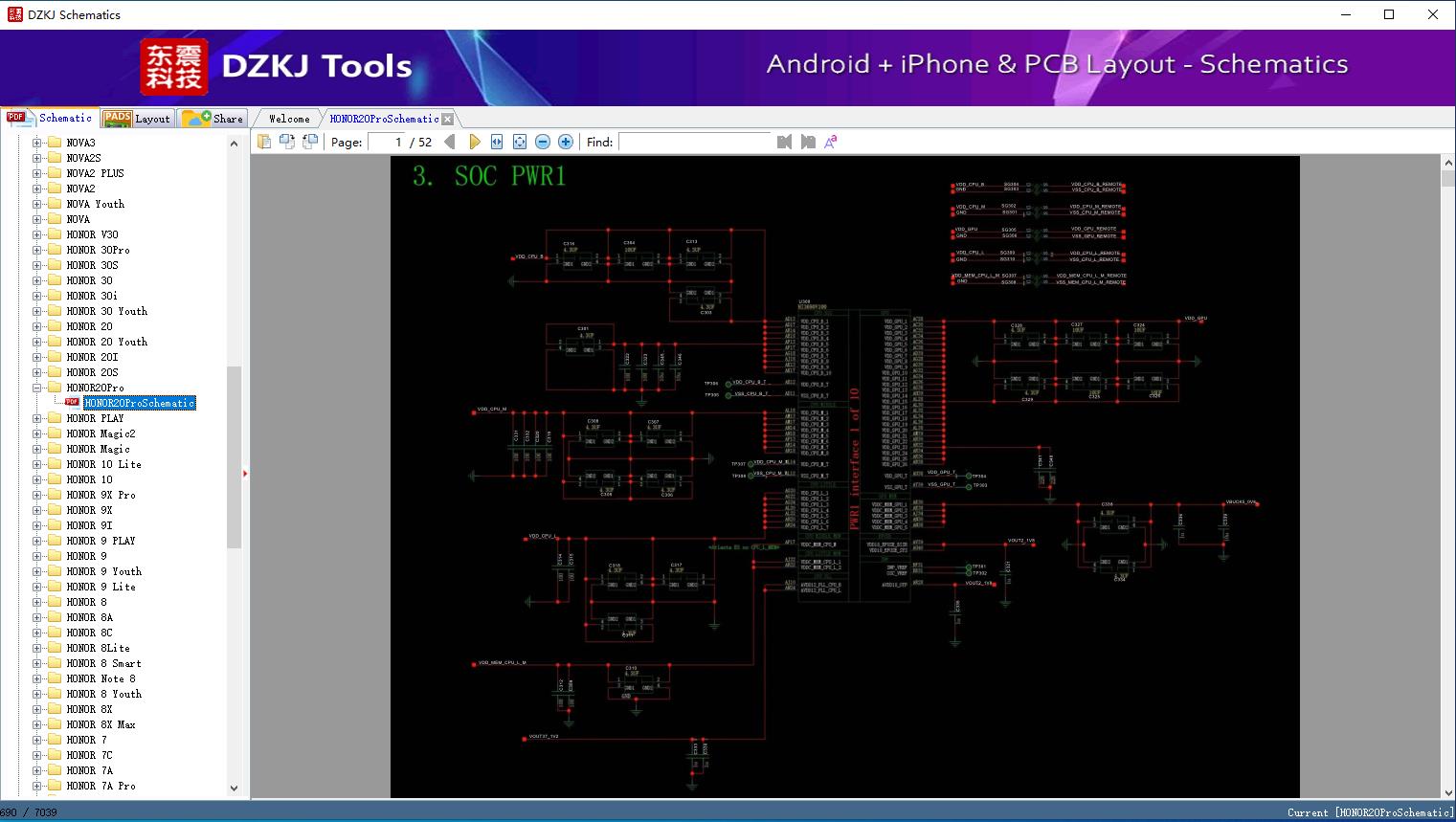
Task: Expand the HONOR Magic2 folder
Action: pos(36,433)
